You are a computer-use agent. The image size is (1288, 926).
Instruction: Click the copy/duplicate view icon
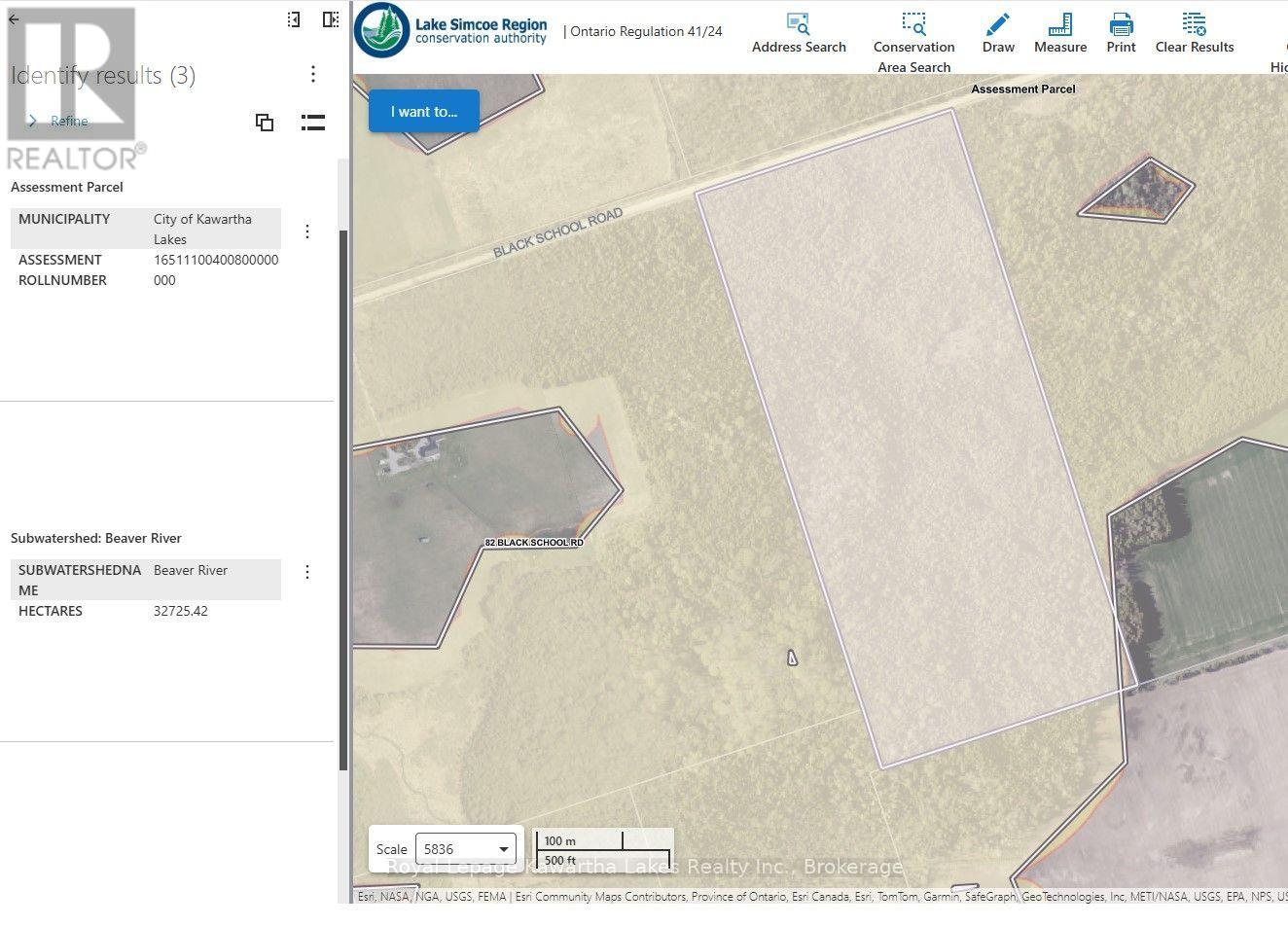pyautogui.click(x=265, y=123)
